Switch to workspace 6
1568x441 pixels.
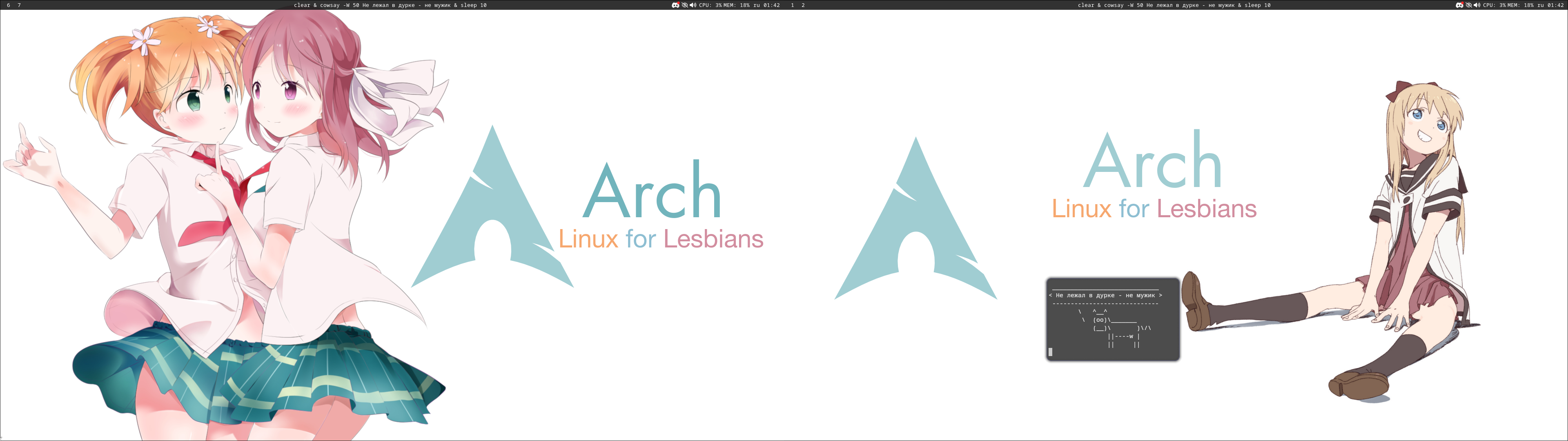(9, 5)
